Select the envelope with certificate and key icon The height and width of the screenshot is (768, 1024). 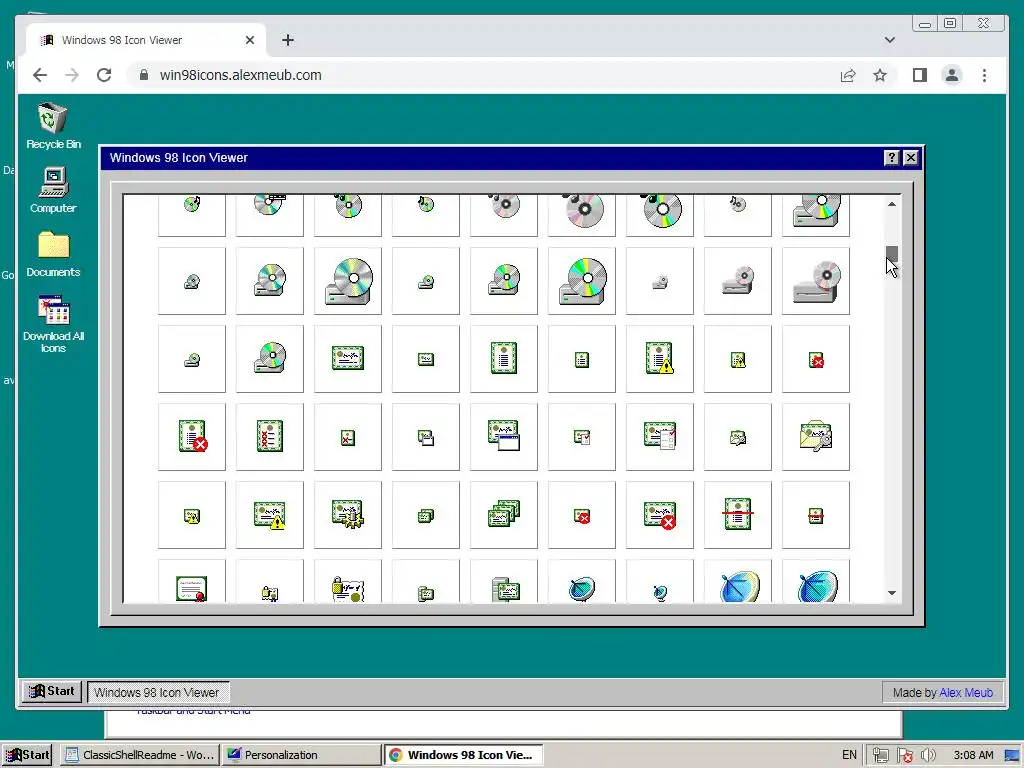click(816, 436)
